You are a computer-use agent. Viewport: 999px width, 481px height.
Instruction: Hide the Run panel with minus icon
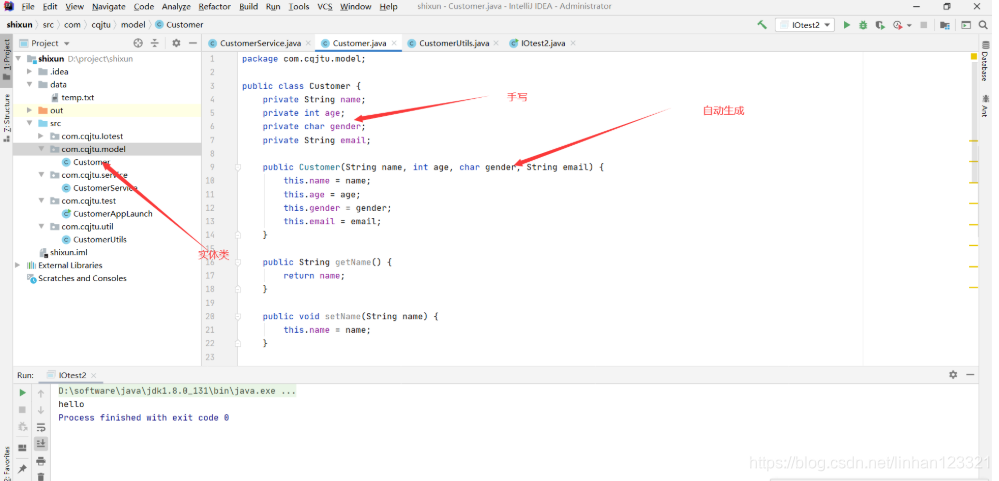(970, 375)
